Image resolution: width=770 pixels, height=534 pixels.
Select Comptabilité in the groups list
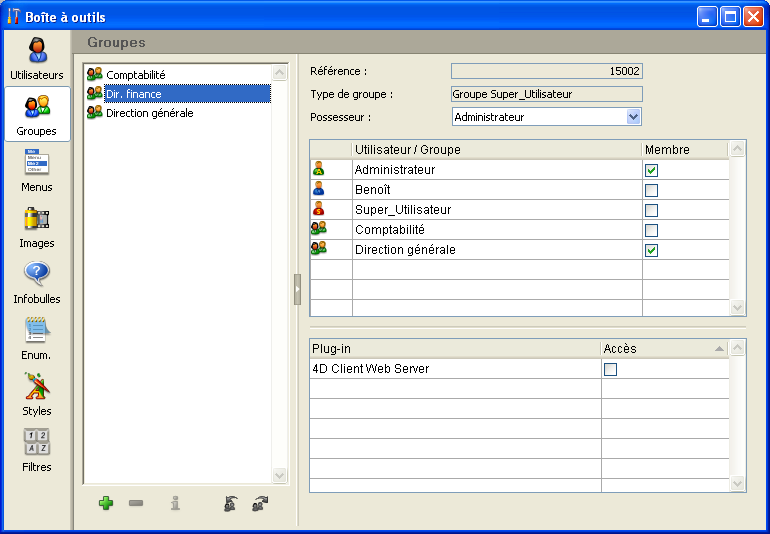click(136, 75)
